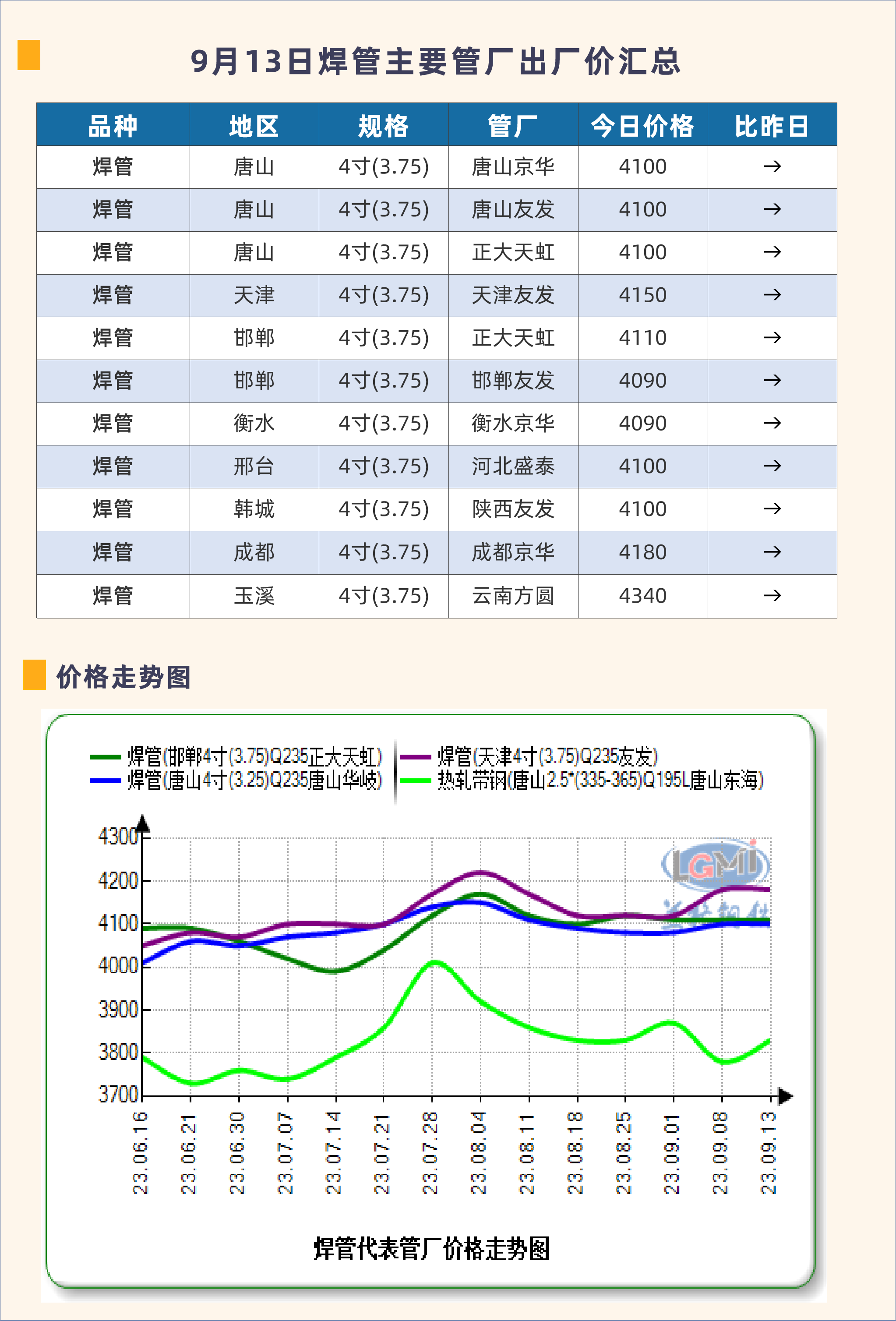The image size is (896, 1321).
Task: Click the trend arrow in the 云南方圆 row
Action: pos(772,596)
